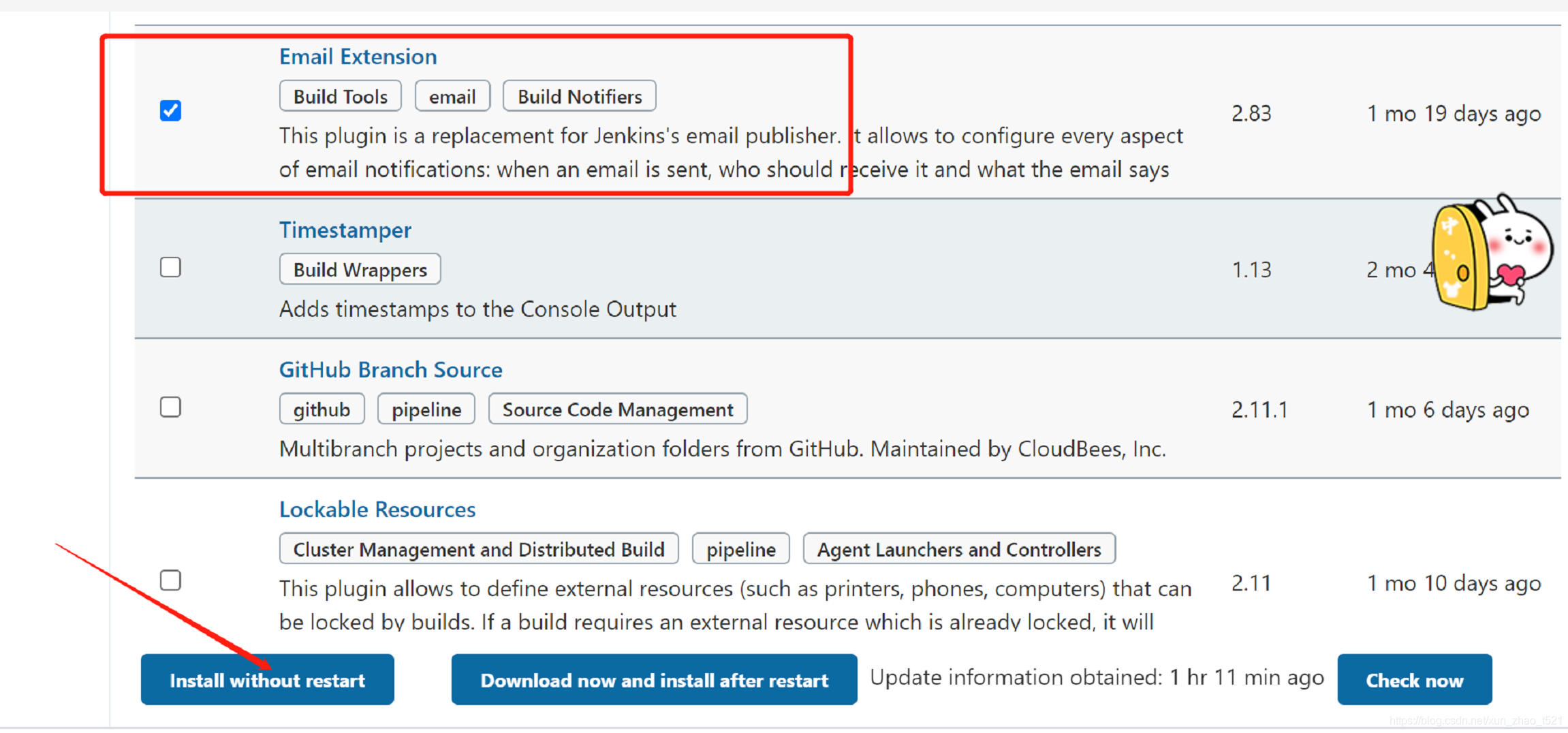
Task: Filter by the Build Notifiers tag
Action: [580, 96]
